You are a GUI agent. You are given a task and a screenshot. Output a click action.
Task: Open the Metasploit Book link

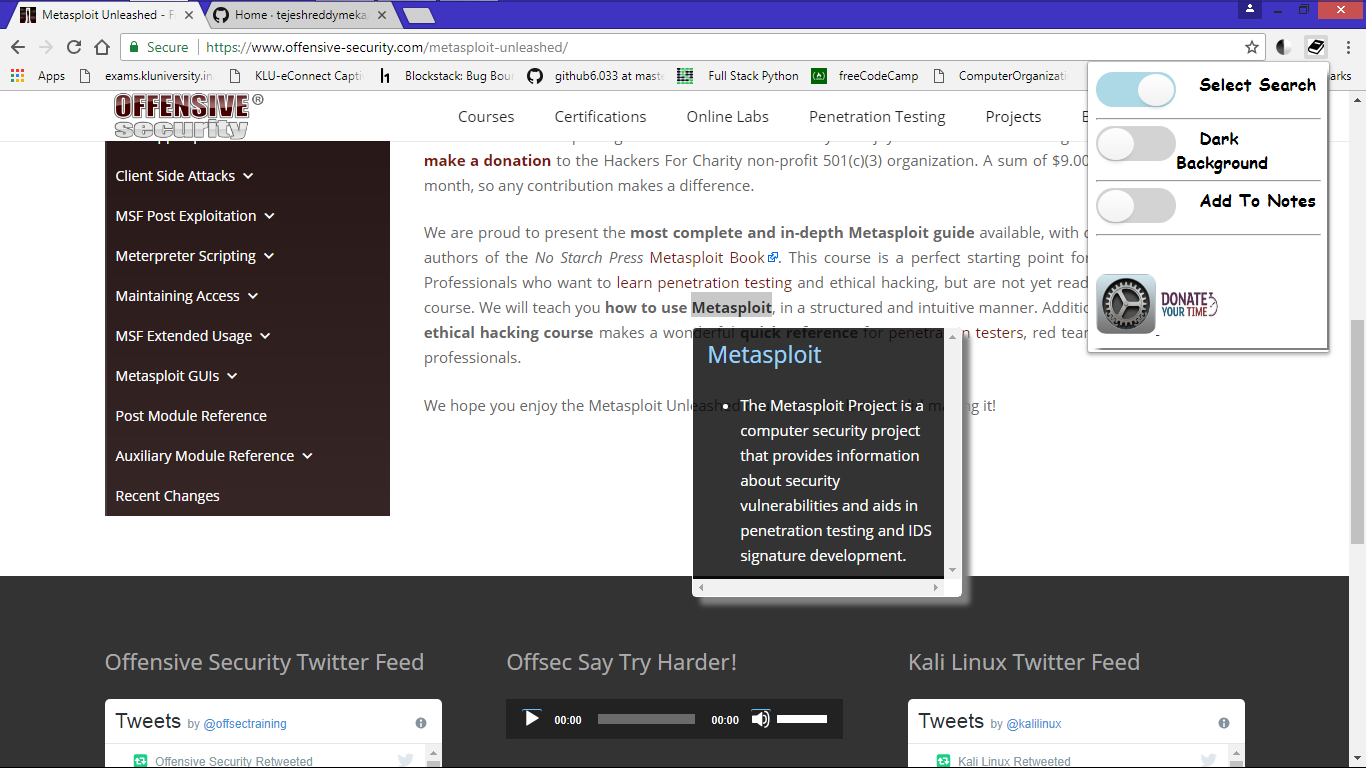pos(707,257)
